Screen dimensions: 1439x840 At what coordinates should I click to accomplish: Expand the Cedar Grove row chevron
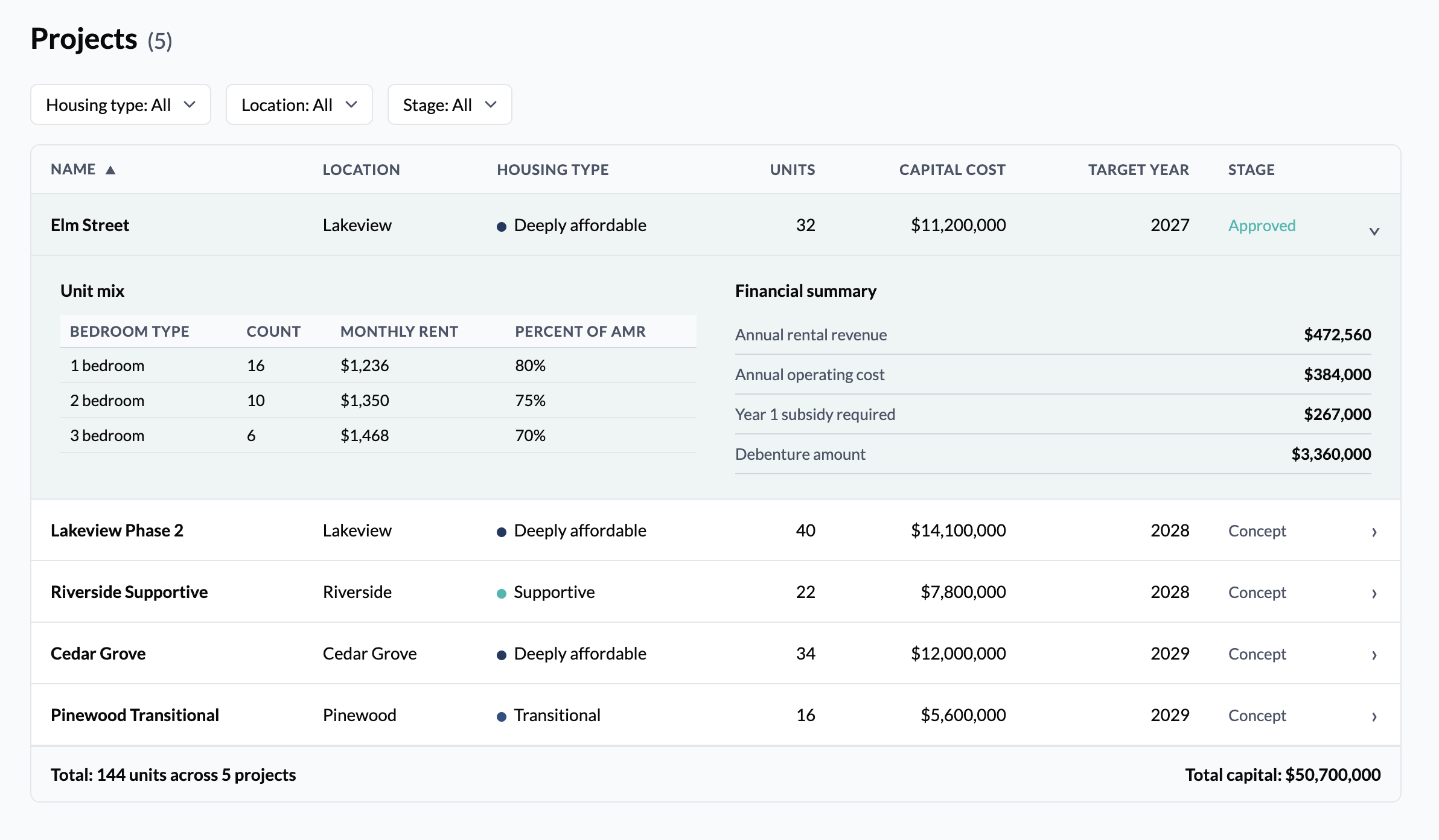click(x=1374, y=655)
